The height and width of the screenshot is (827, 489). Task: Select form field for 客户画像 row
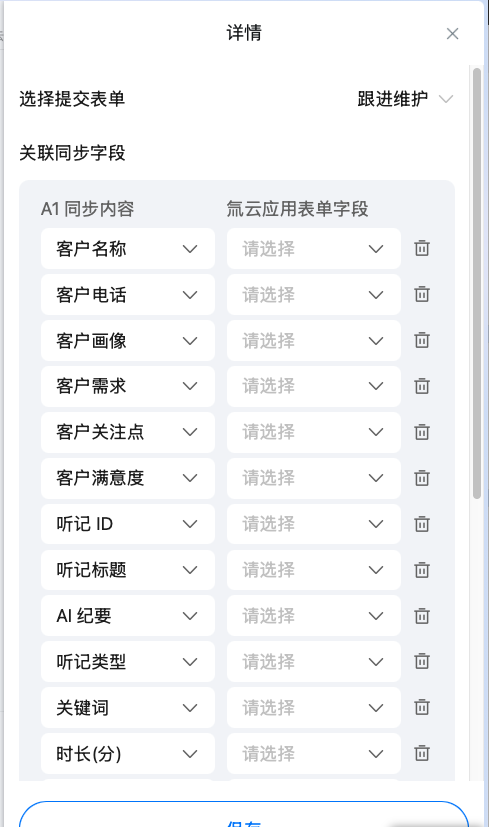[x=313, y=340]
